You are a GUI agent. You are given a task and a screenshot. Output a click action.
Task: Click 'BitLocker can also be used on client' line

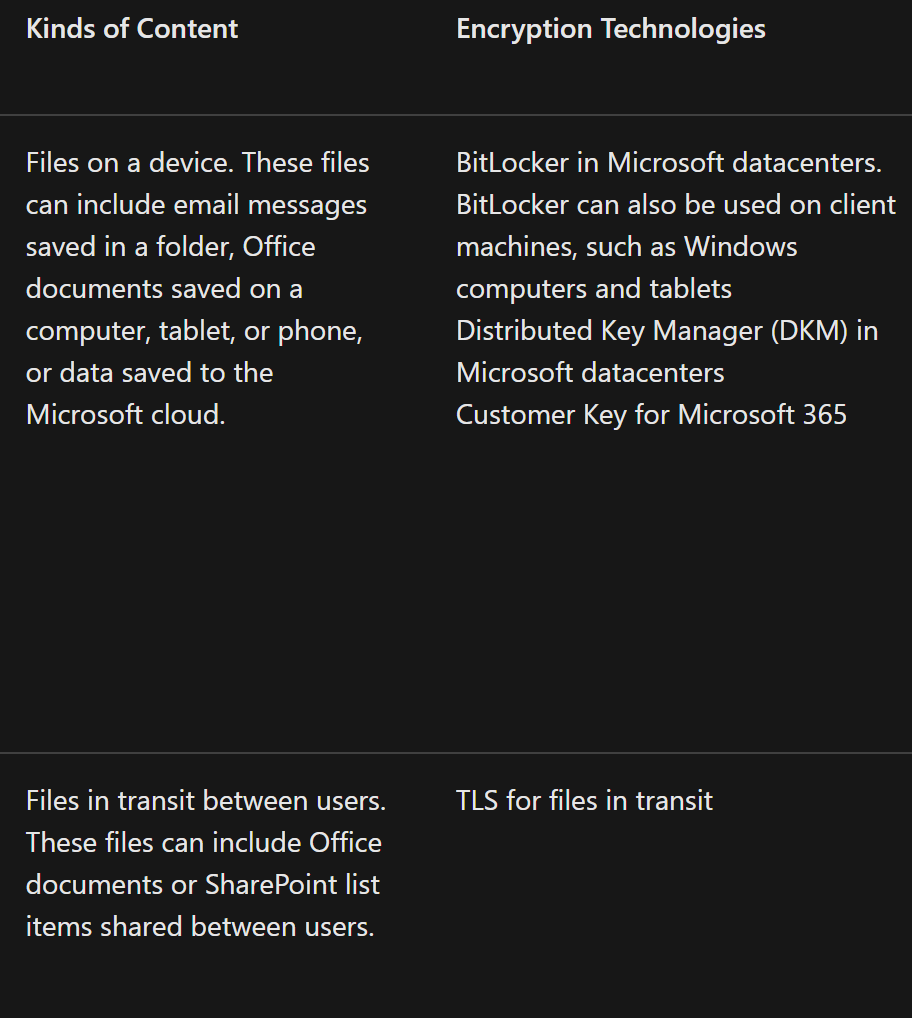(676, 205)
